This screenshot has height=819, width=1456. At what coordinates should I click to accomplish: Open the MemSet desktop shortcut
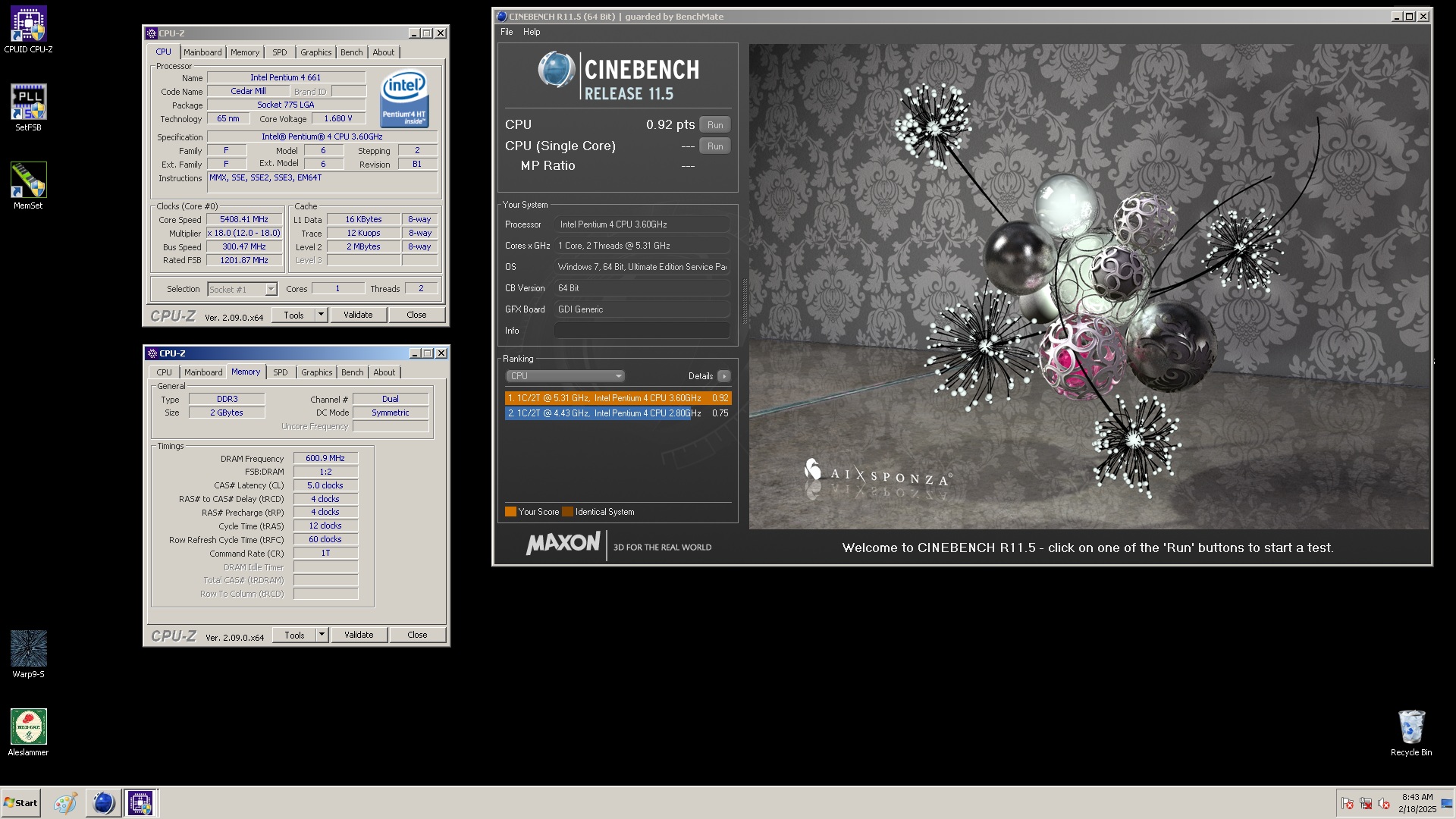[x=28, y=186]
